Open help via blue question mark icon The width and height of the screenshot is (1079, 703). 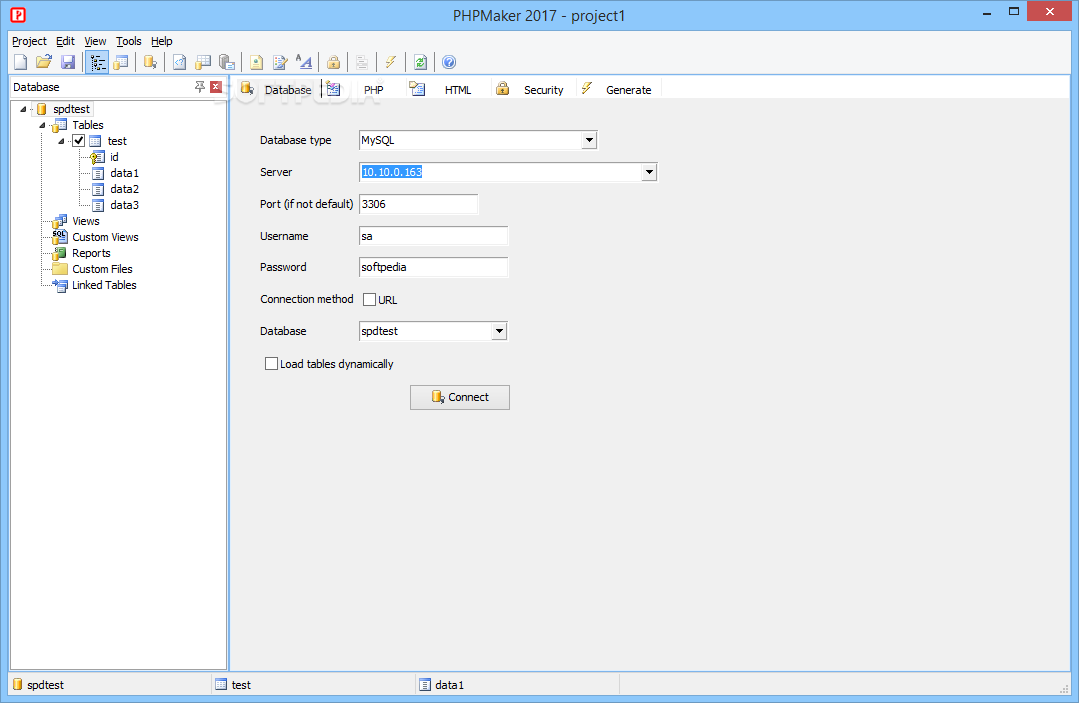[449, 63]
